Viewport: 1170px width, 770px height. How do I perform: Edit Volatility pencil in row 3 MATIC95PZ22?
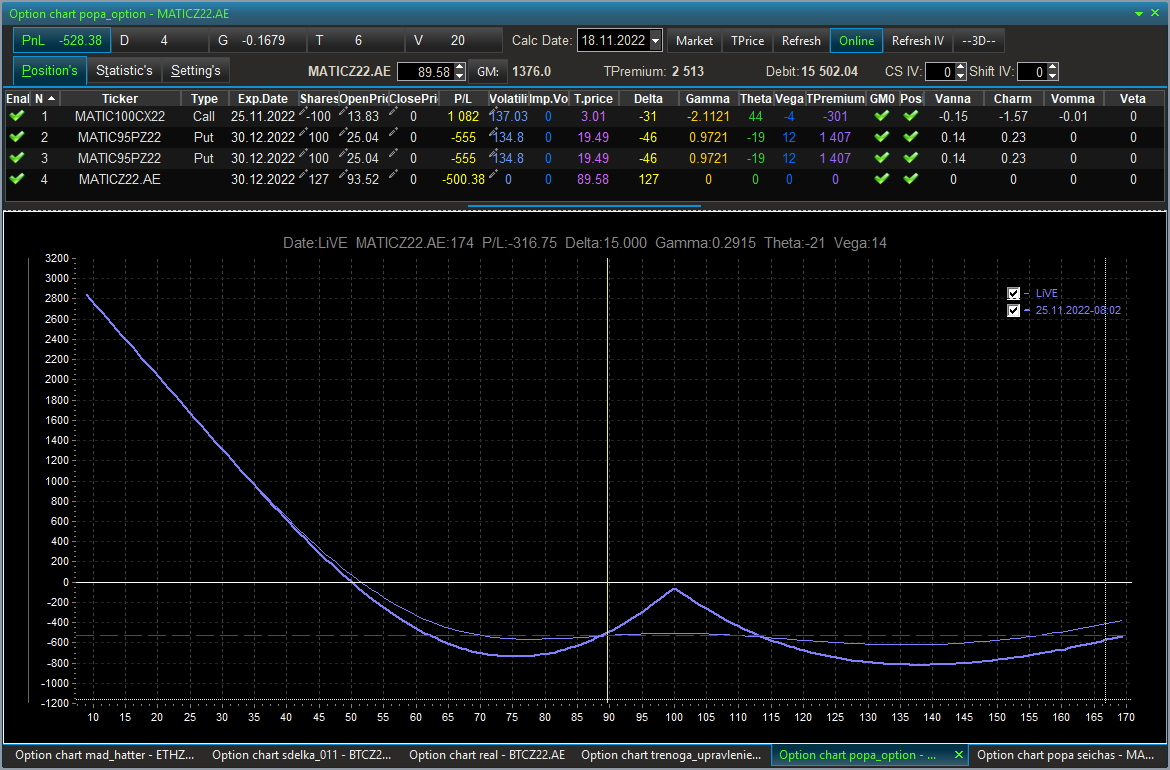[493, 154]
